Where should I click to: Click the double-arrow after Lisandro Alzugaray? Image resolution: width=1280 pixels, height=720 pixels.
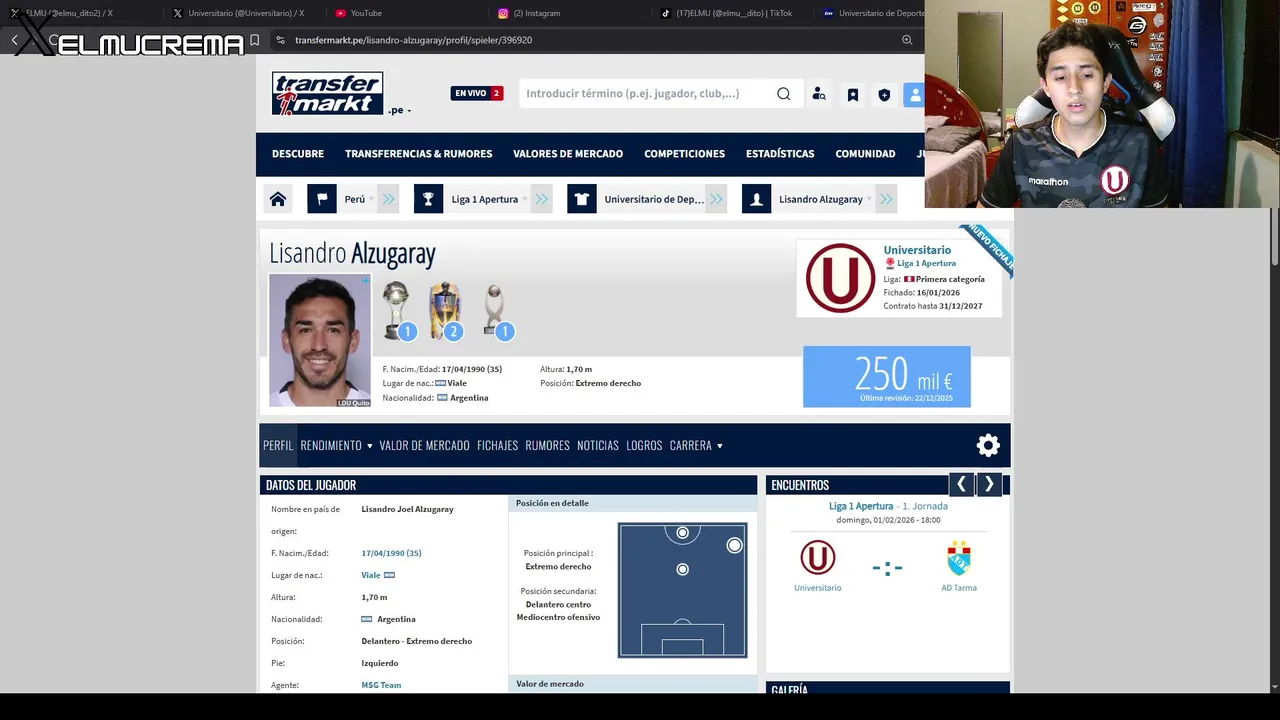tap(886, 199)
